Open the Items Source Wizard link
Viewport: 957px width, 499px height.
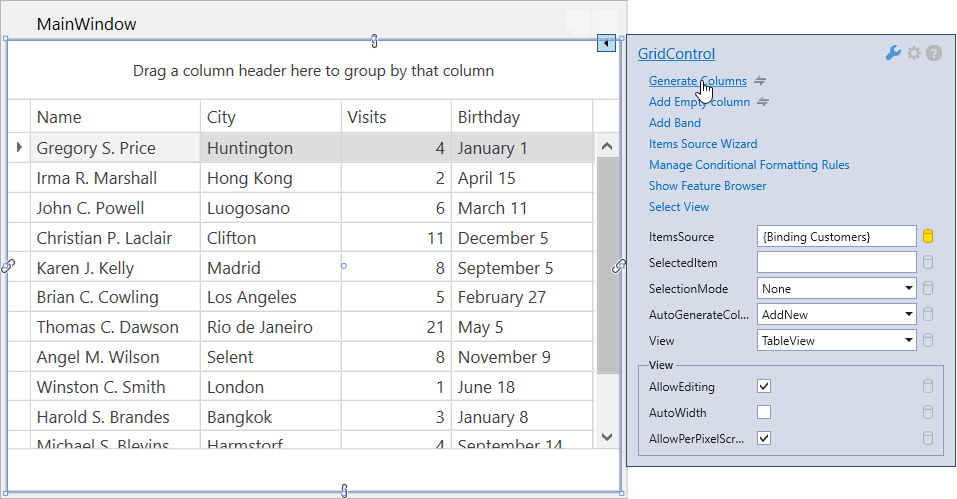coord(703,144)
